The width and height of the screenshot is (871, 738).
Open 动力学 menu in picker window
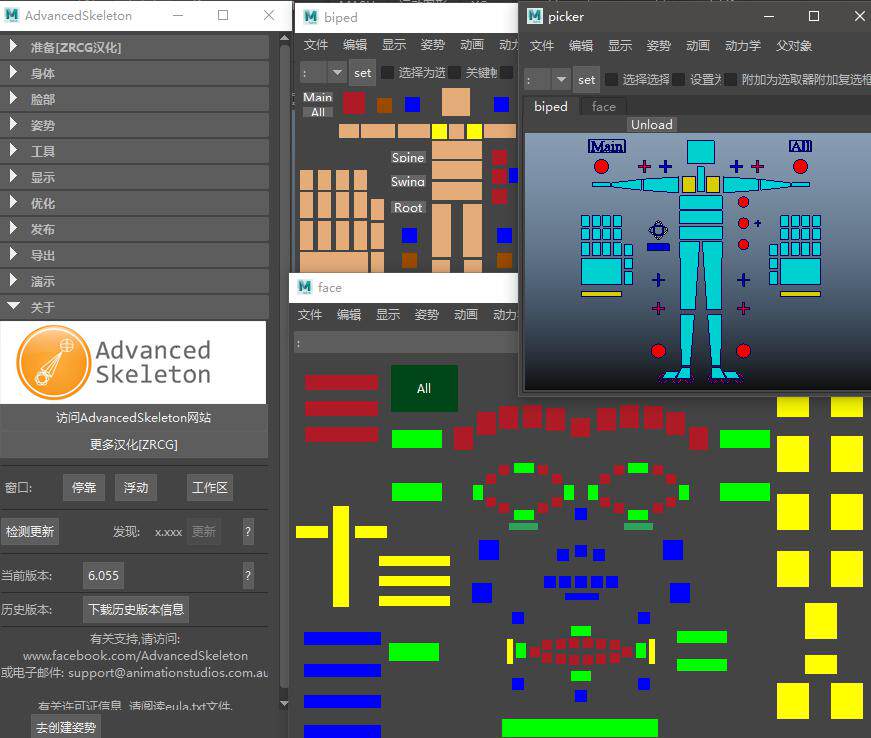743,46
